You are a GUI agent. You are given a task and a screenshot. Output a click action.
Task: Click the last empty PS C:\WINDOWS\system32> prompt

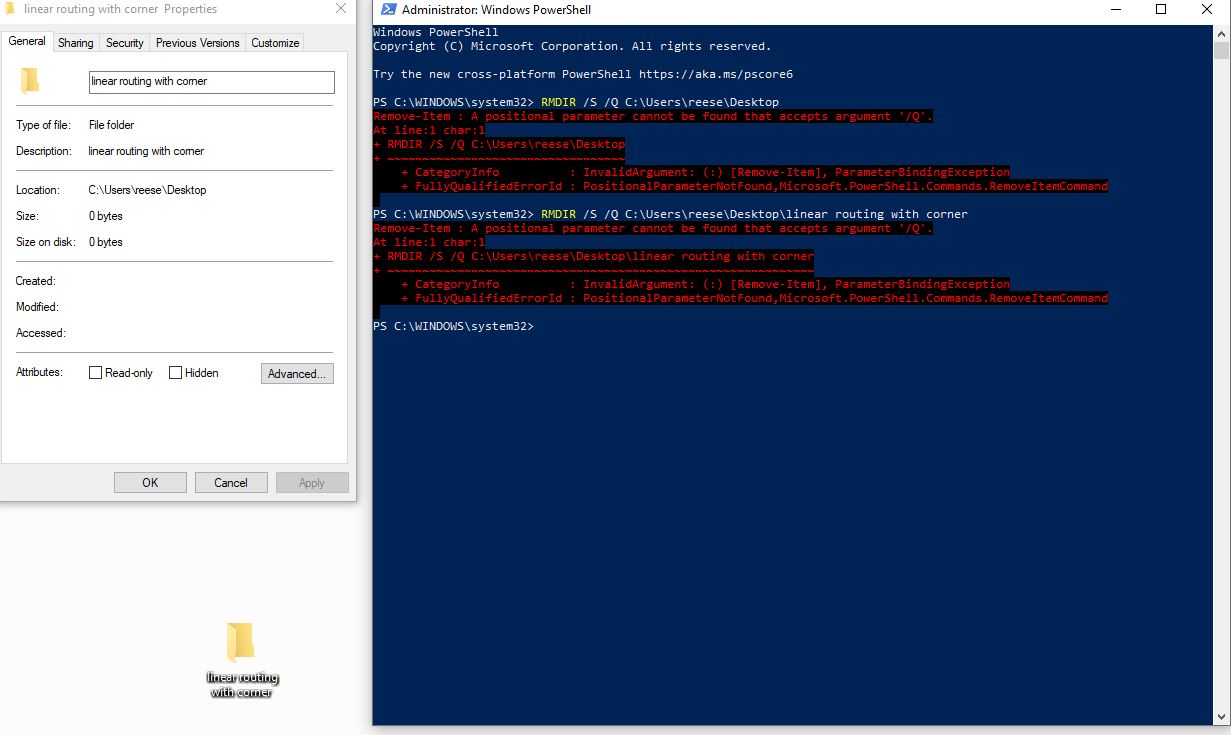pos(454,326)
